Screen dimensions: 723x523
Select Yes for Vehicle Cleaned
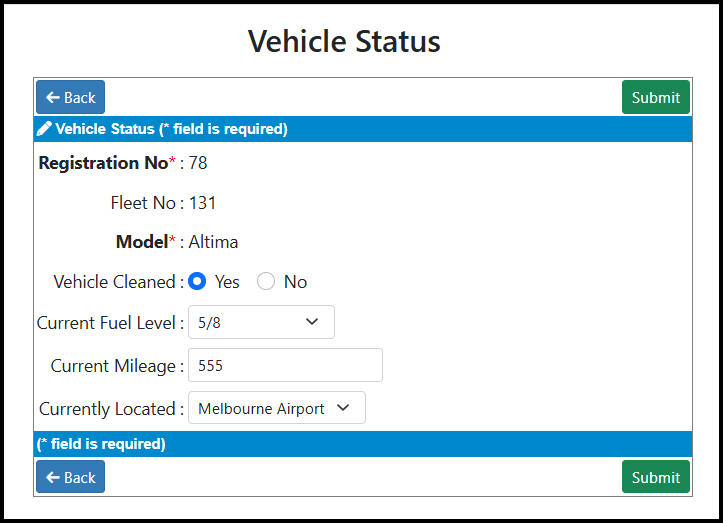(x=197, y=281)
